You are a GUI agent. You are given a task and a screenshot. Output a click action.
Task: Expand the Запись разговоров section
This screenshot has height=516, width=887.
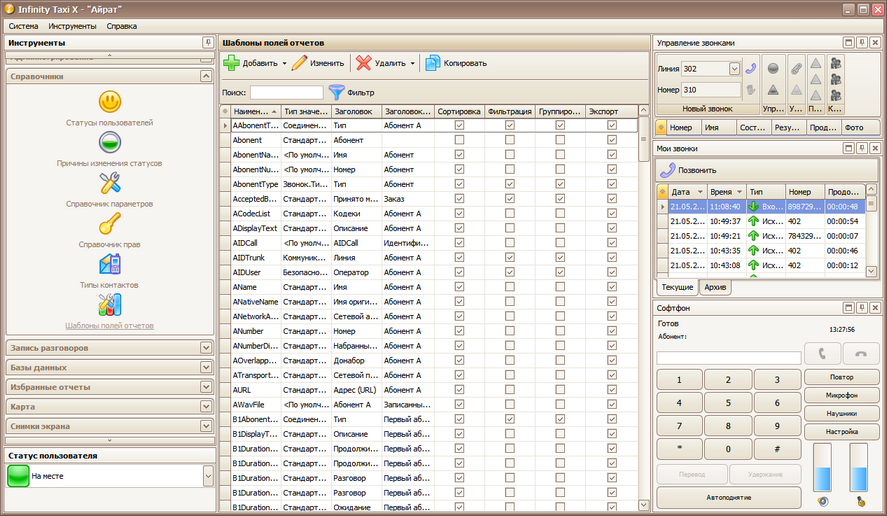point(206,348)
